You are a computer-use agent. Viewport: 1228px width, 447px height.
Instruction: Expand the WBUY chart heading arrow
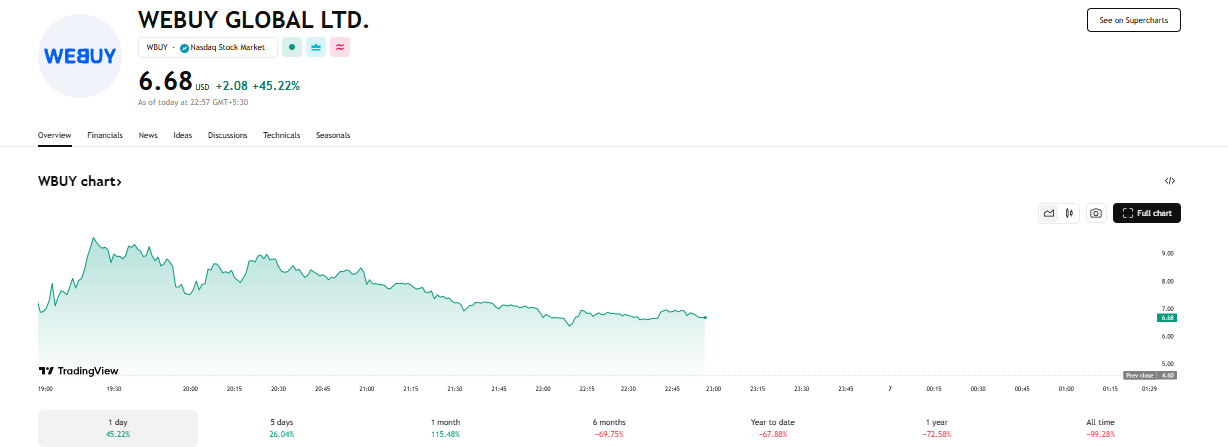(x=118, y=182)
